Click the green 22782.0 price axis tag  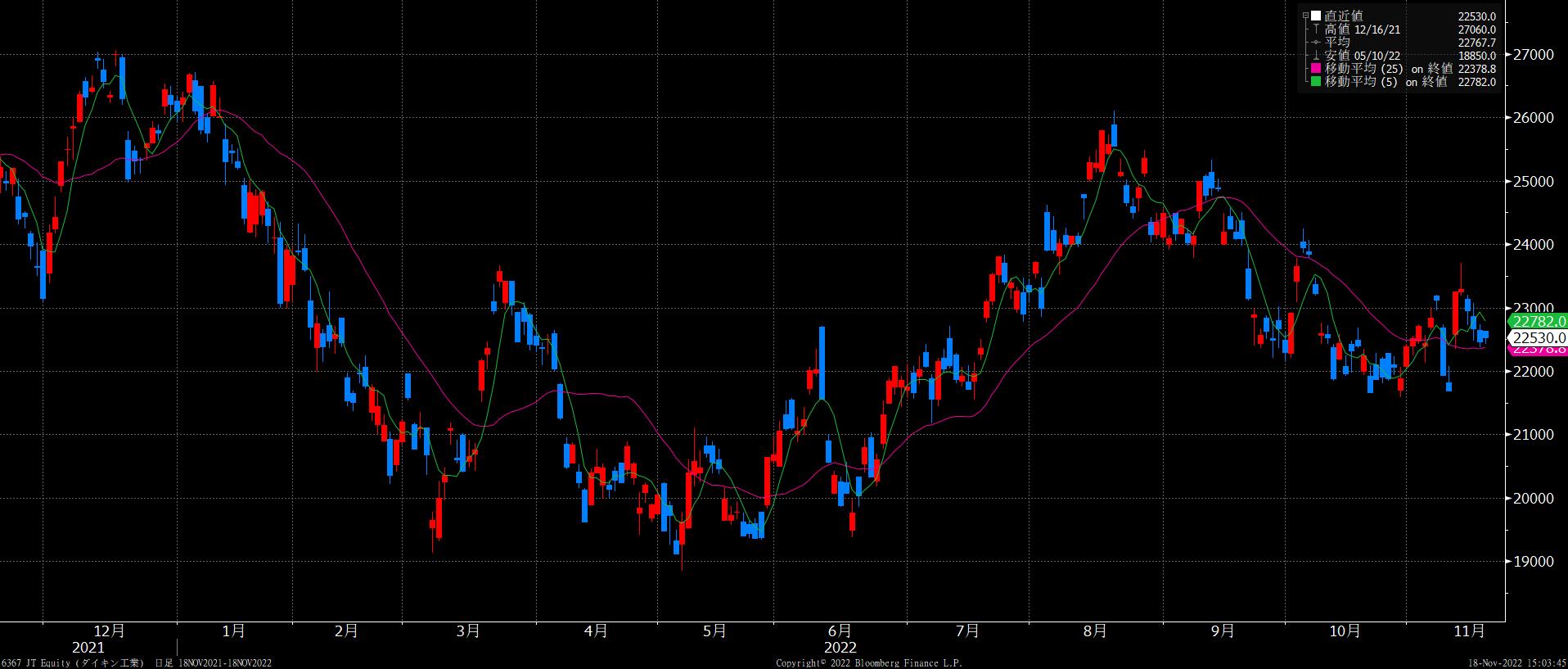coord(1538,322)
